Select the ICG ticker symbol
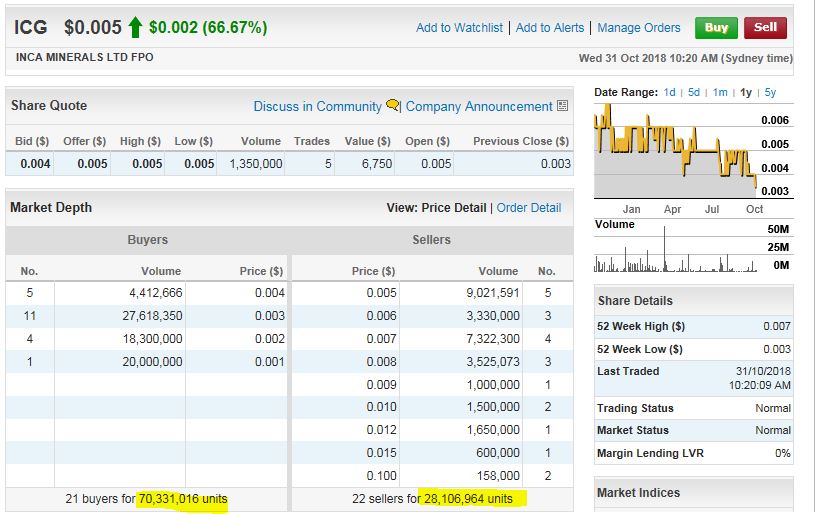Screen dimensions: 815x514 31,27
